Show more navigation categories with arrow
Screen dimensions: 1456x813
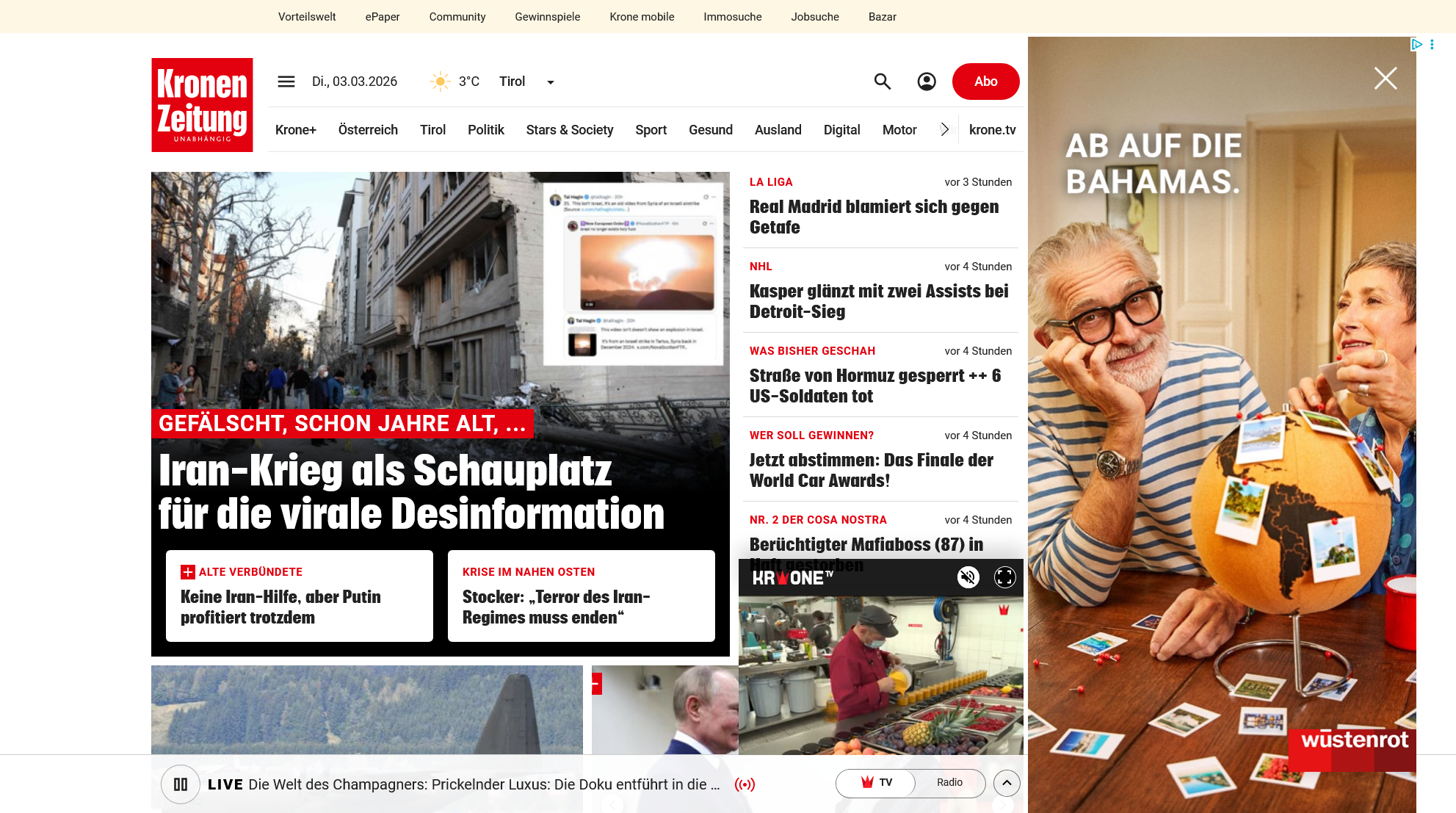(x=945, y=130)
